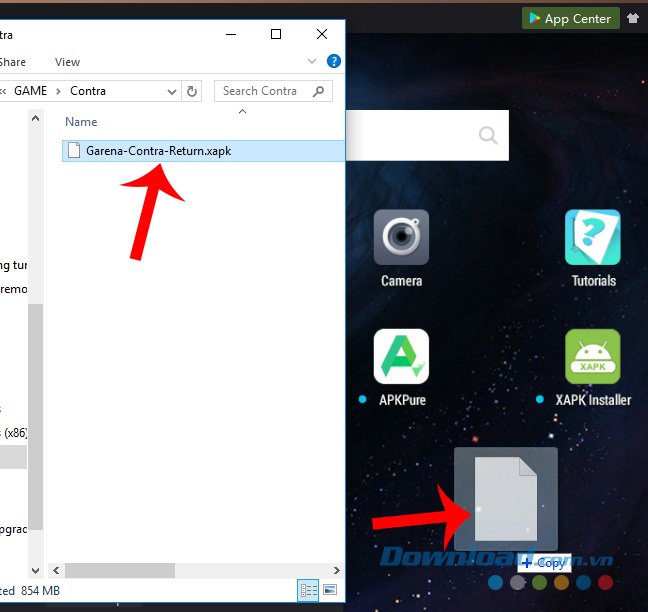648x612 pixels.
Task: Click the search magnifier in Explorer
Action: (x=318, y=91)
